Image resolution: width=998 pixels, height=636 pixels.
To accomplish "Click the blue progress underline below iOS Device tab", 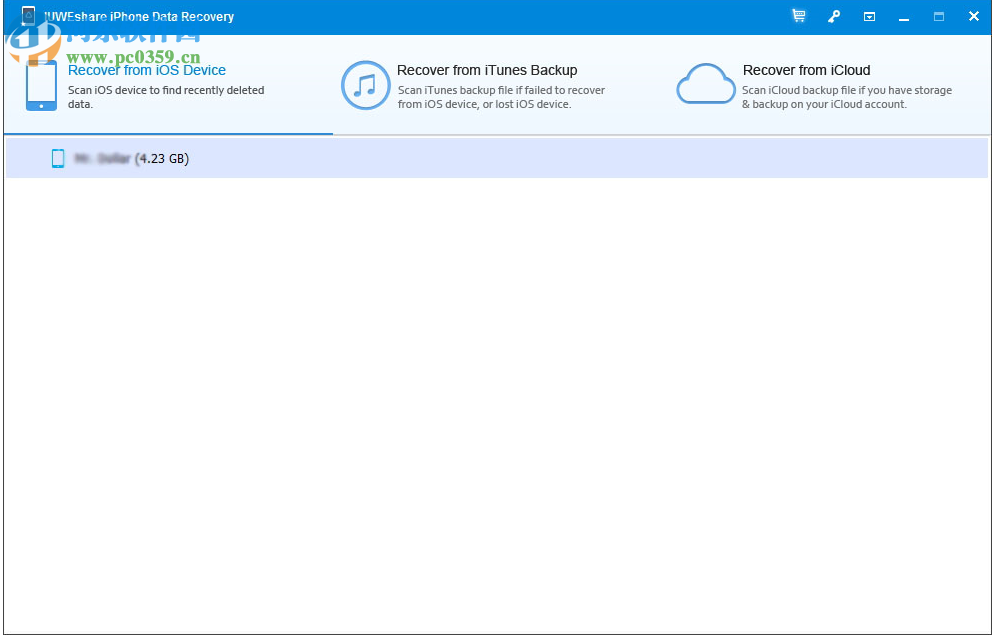I will click(x=166, y=131).
